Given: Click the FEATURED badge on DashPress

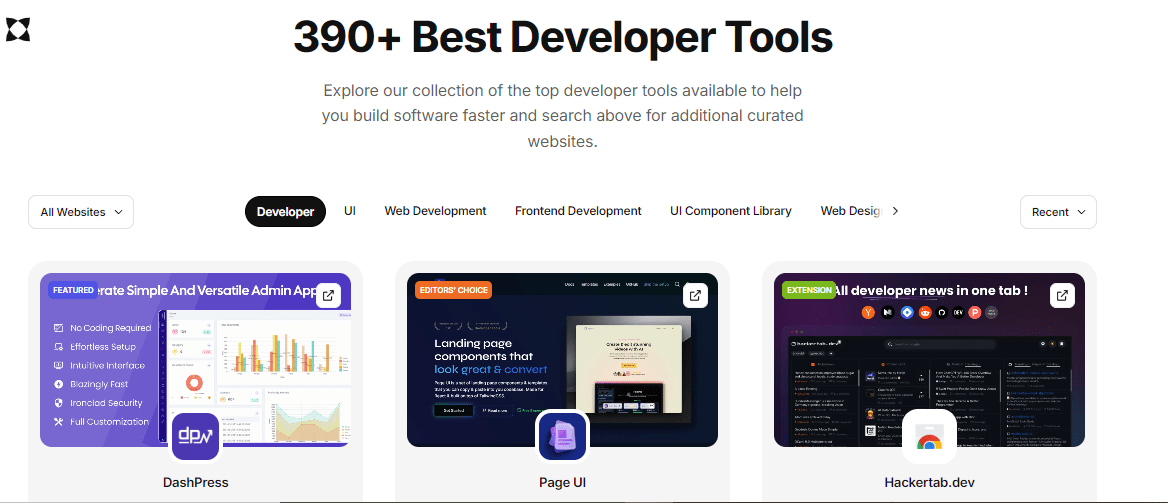Looking at the screenshot, I should pyautogui.click(x=73, y=290).
